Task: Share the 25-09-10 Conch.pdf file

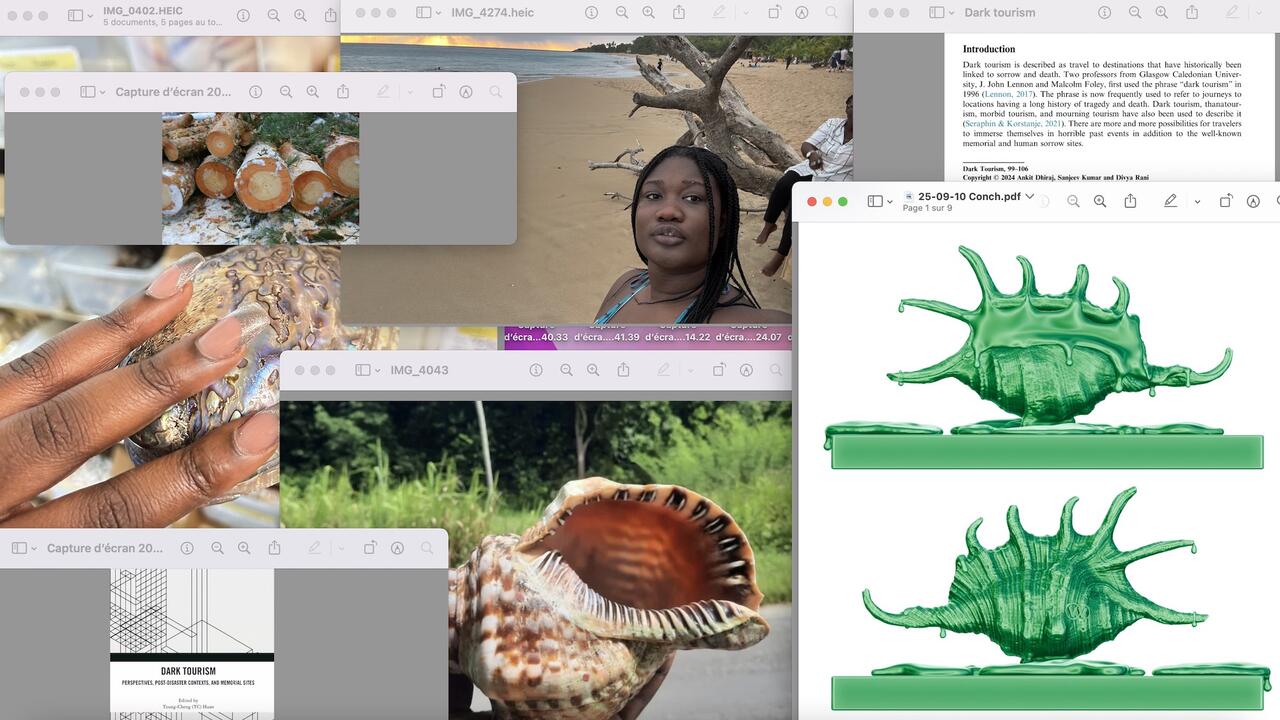Action: (1130, 201)
